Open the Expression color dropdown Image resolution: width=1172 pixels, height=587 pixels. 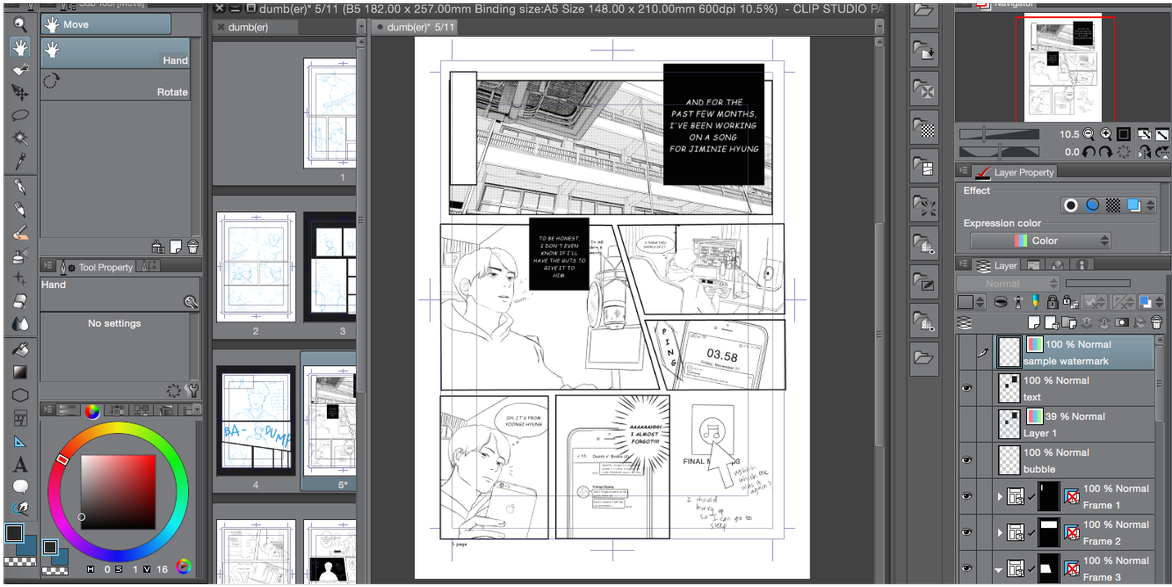coord(1040,241)
